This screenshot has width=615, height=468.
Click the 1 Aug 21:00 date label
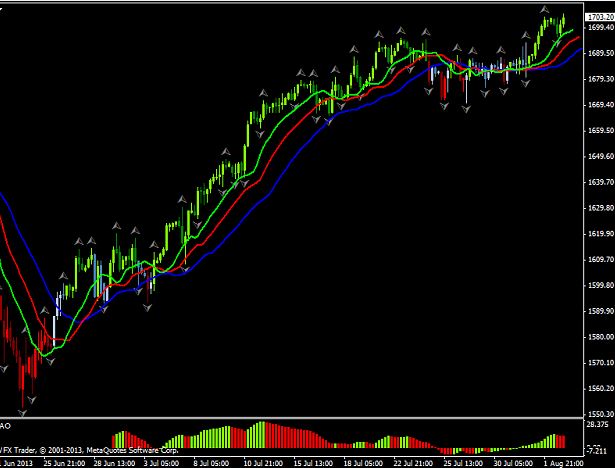click(564, 463)
